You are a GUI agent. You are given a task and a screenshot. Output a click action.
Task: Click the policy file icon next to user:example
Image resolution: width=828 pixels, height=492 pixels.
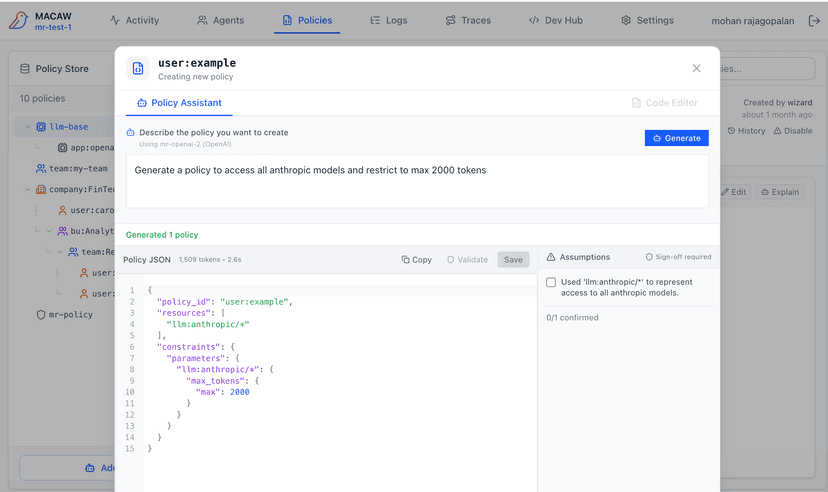click(137, 69)
